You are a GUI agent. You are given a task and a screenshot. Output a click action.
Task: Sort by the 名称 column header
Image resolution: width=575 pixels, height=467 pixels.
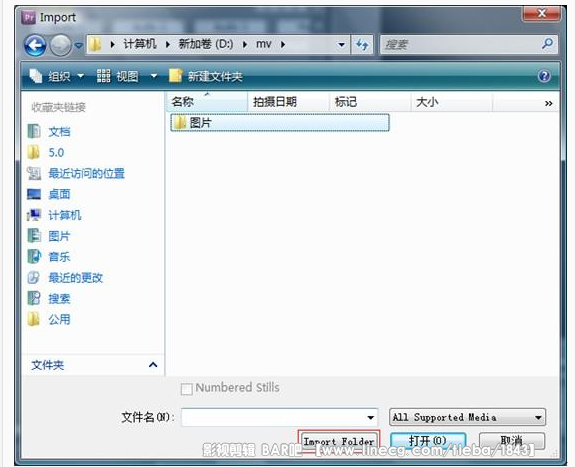point(208,102)
